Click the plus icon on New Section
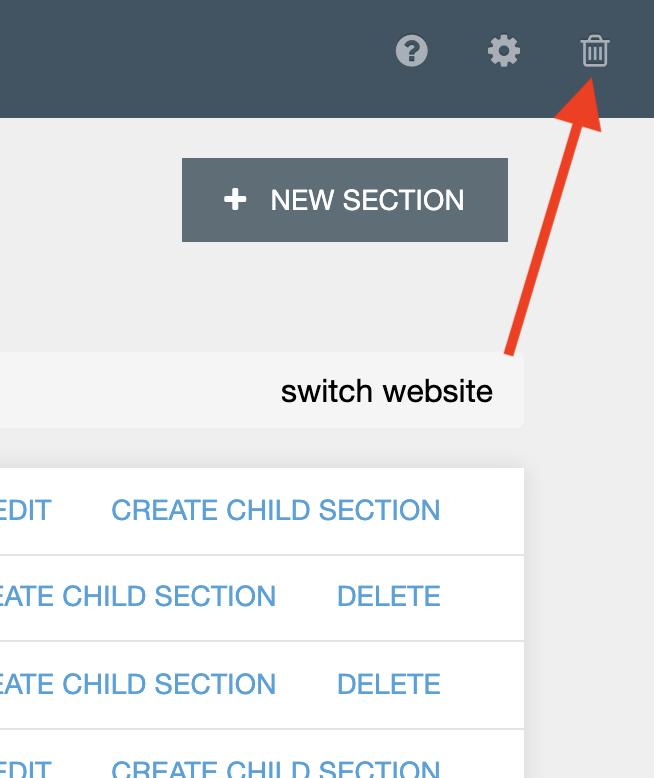Image resolution: width=654 pixels, height=778 pixels. [235, 200]
